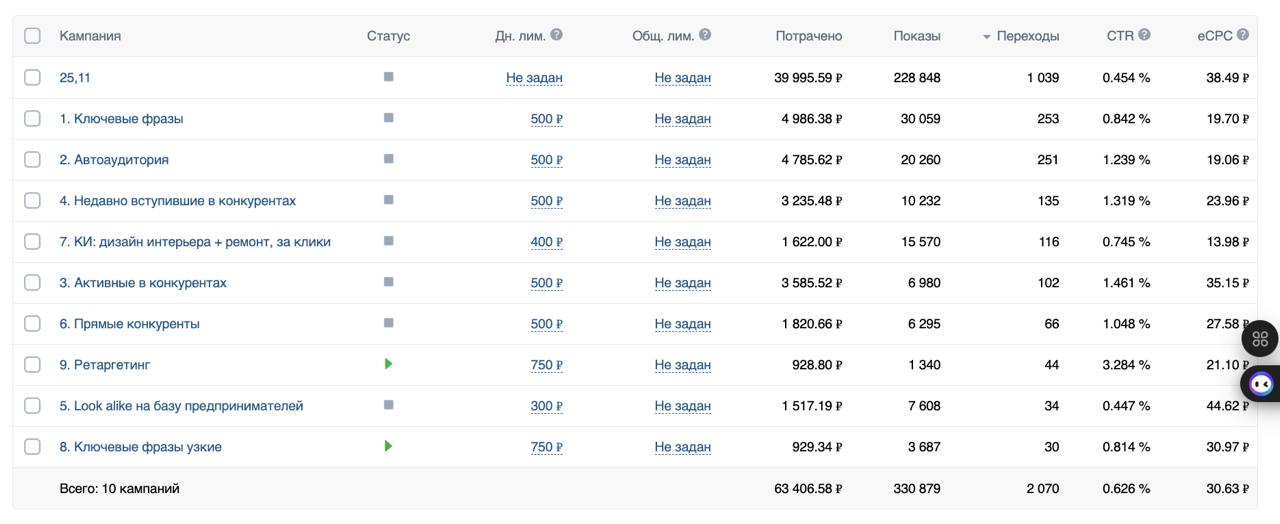This screenshot has height=524, width=1280.
Task: Edit 300 ₽ daily limit for 5. Look alike
Action: 547,405
